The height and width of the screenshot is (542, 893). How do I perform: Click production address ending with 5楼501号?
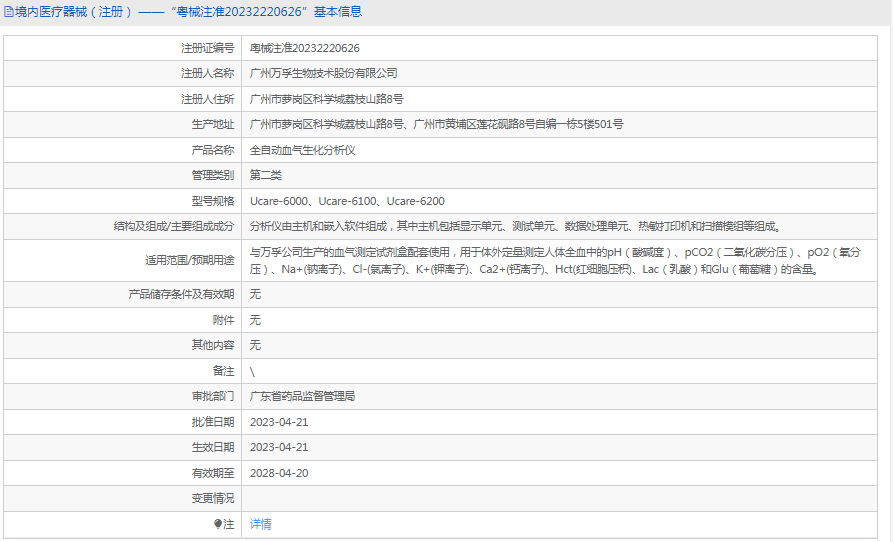pyautogui.click(x=436, y=124)
